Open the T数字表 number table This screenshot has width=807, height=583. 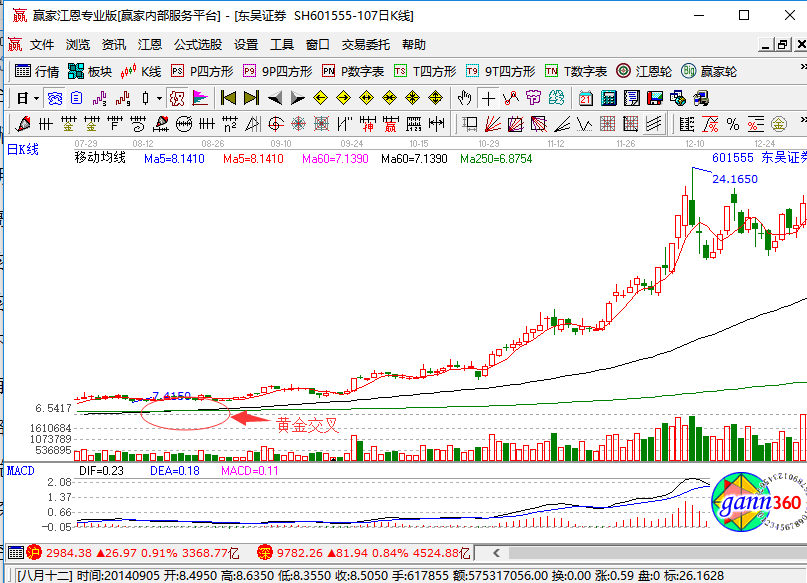(x=576, y=71)
